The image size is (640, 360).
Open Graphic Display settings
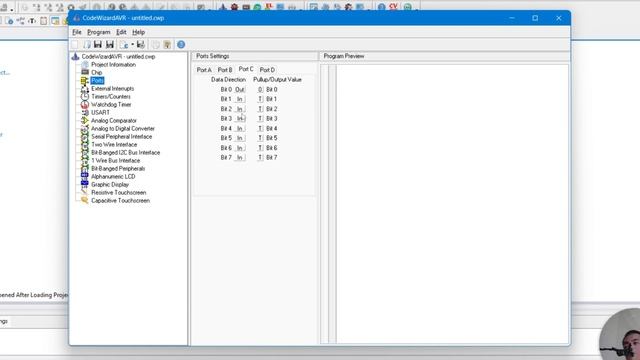coord(110,184)
